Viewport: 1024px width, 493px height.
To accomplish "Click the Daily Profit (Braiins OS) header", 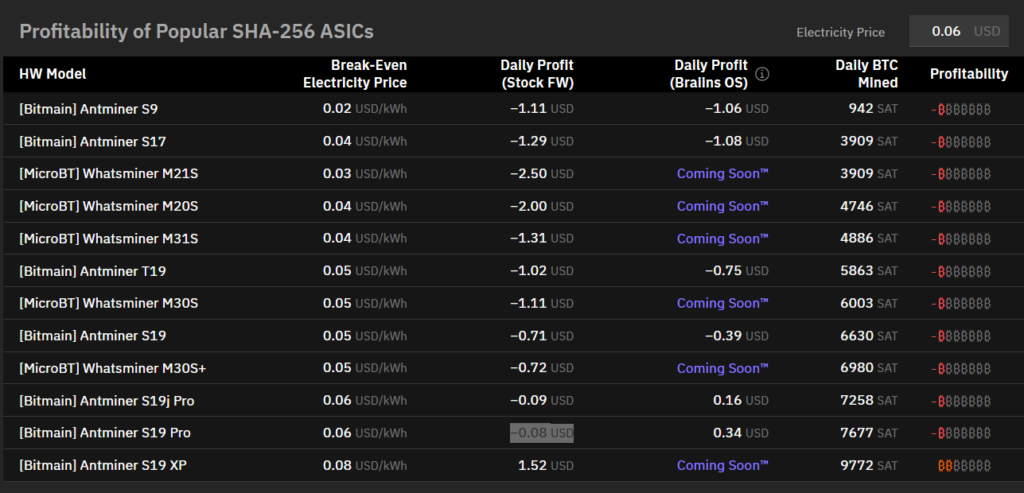I will (711, 74).
